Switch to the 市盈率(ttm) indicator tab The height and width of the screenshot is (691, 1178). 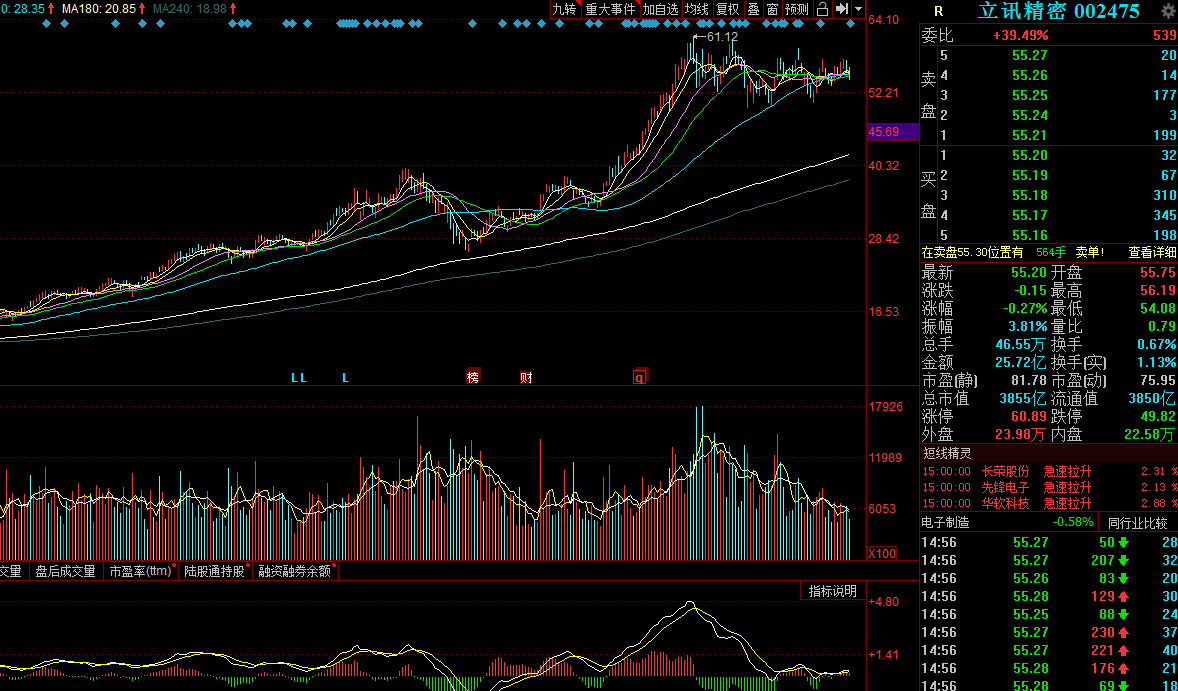tap(141, 571)
